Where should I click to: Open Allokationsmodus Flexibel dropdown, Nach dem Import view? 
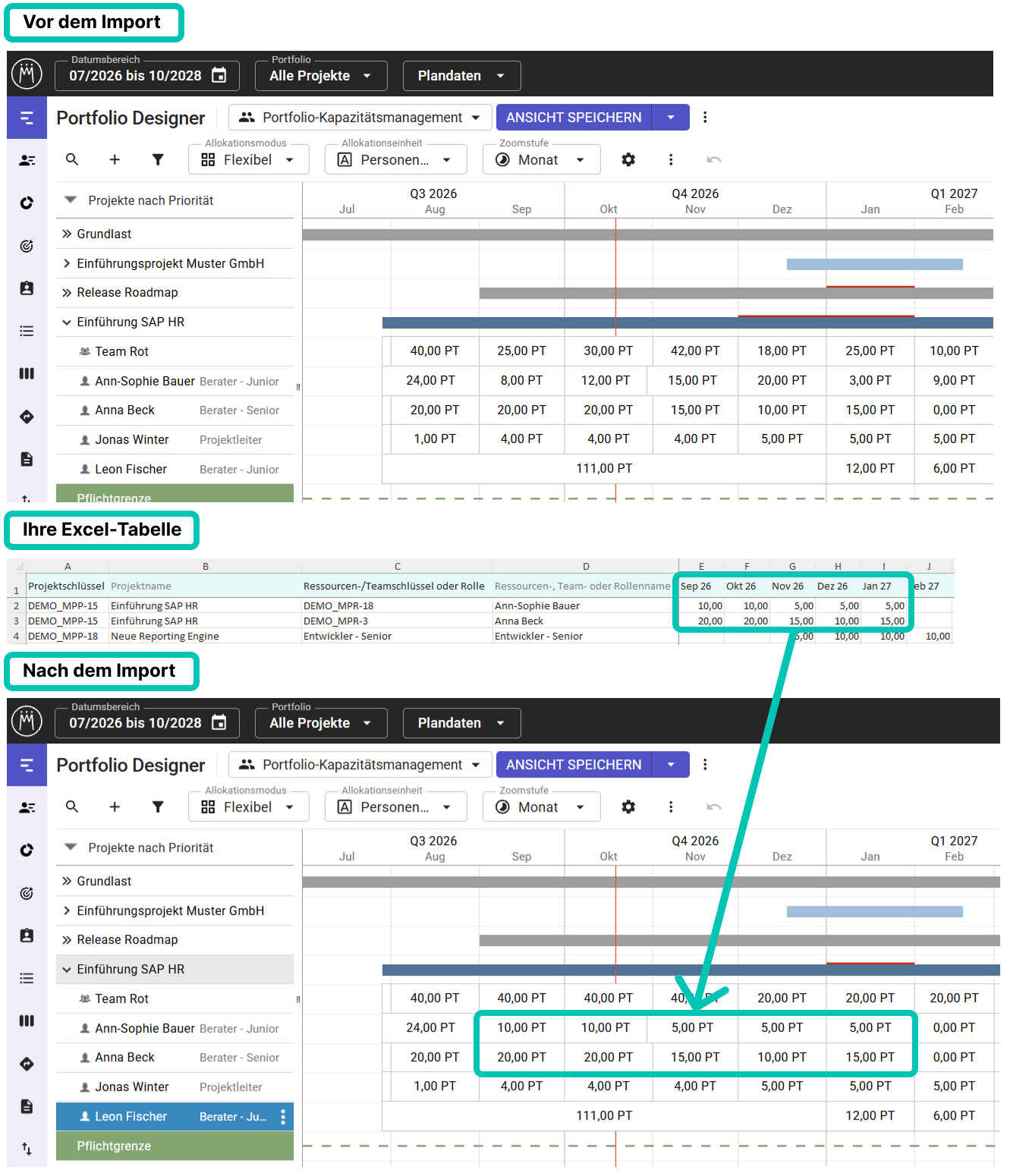click(248, 807)
